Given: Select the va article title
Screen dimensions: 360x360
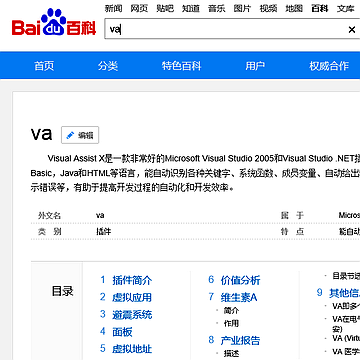Looking at the screenshot, I should click(x=42, y=134).
